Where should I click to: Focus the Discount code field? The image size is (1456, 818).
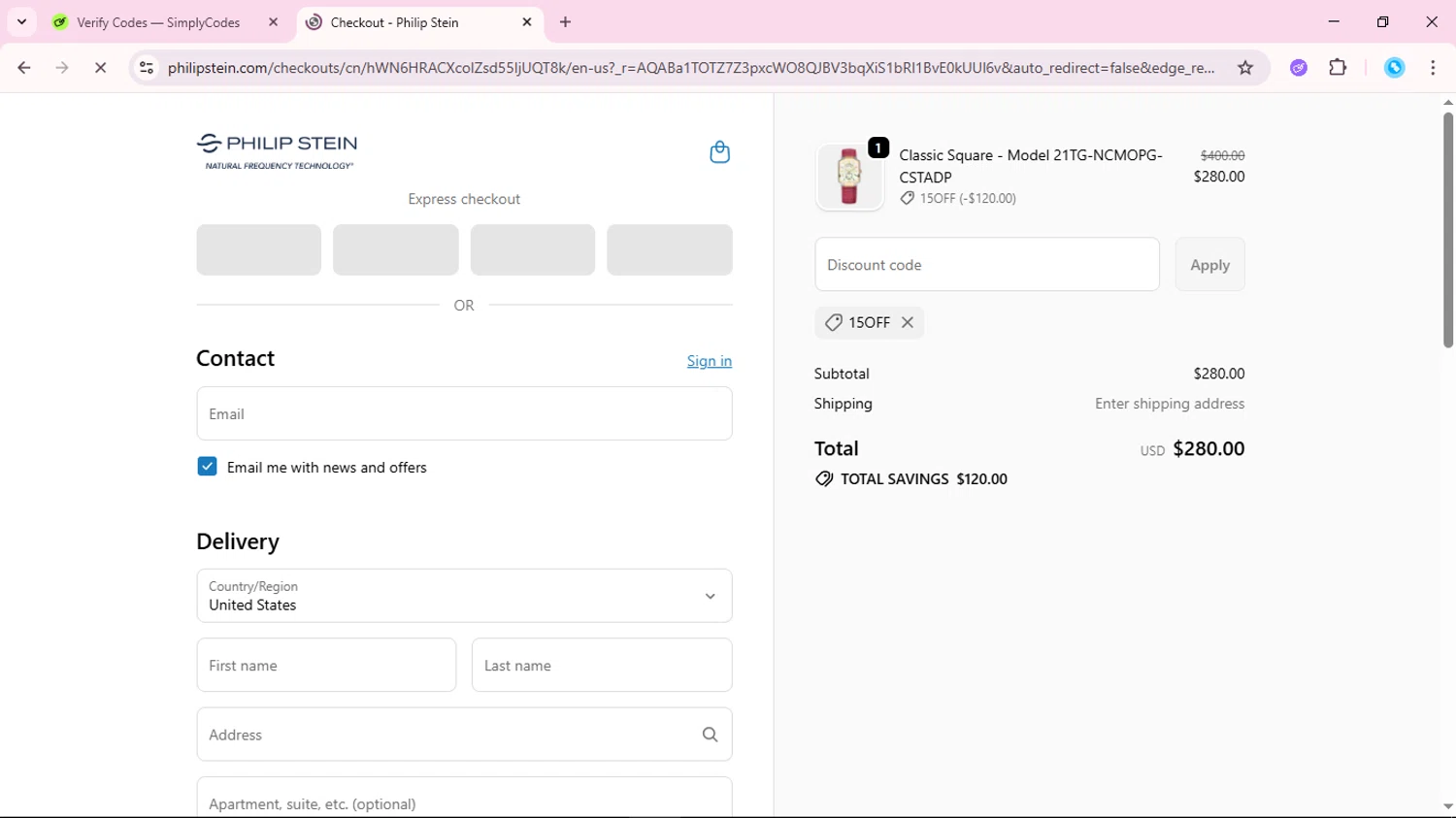pos(987,265)
